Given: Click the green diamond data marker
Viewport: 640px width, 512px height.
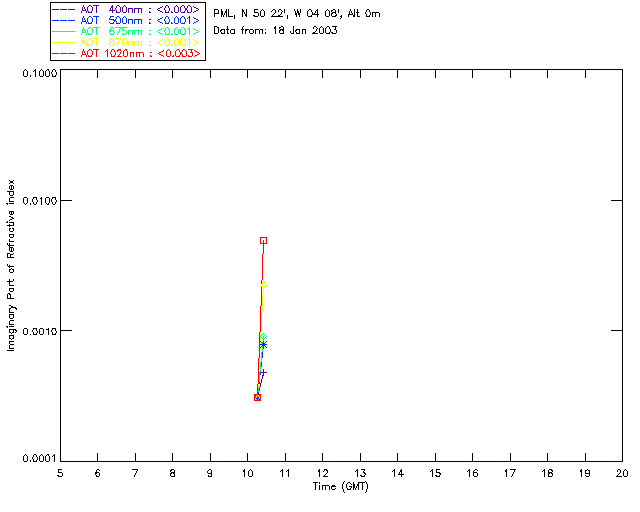Looking at the screenshot, I should coord(264,337).
